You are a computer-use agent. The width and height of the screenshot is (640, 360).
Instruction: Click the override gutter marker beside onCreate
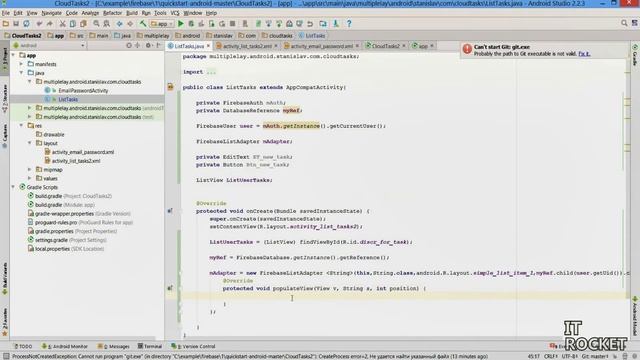tap(170, 211)
